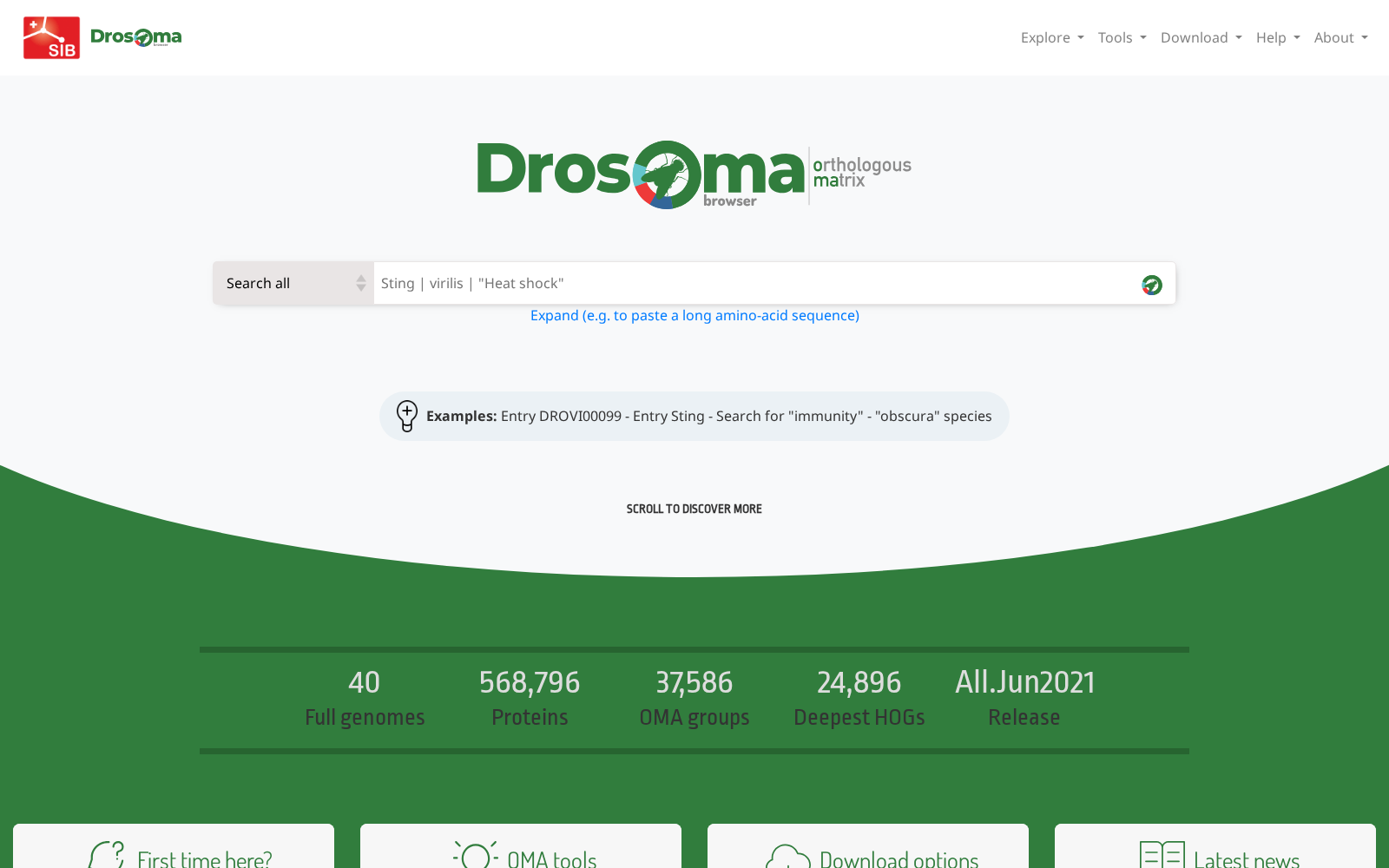
Task: Open the 'First time here?' card heading
Action: pyautogui.click(x=204, y=858)
